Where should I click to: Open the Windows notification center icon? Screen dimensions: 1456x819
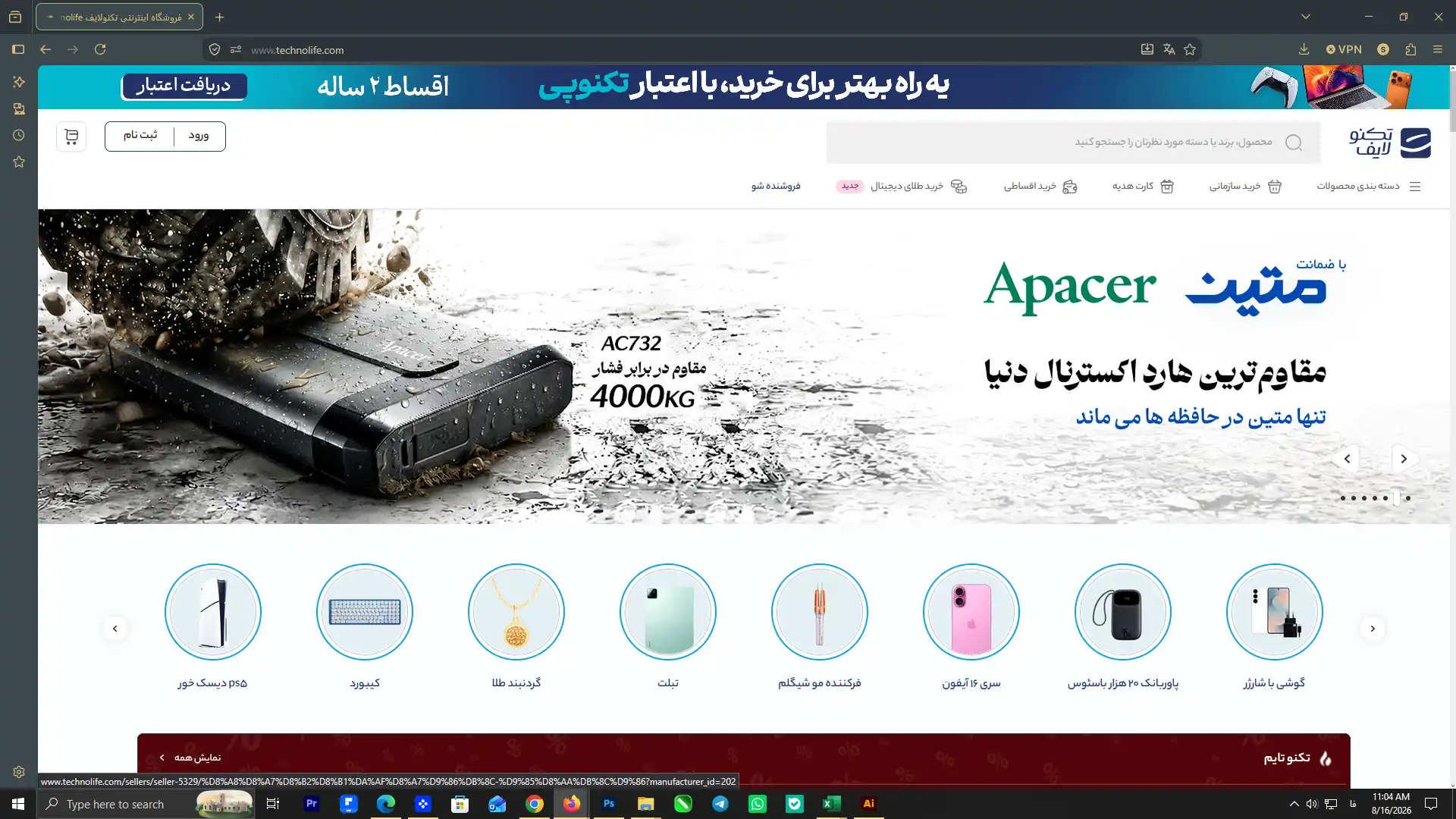[1431, 804]
